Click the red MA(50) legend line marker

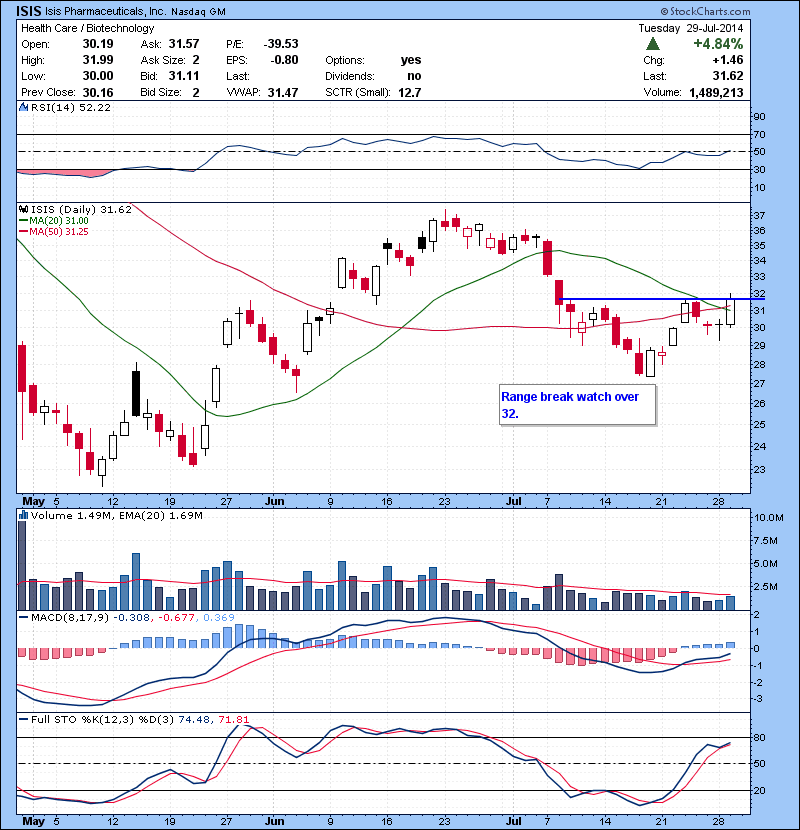pyautogui.click(x=23, y=232)
